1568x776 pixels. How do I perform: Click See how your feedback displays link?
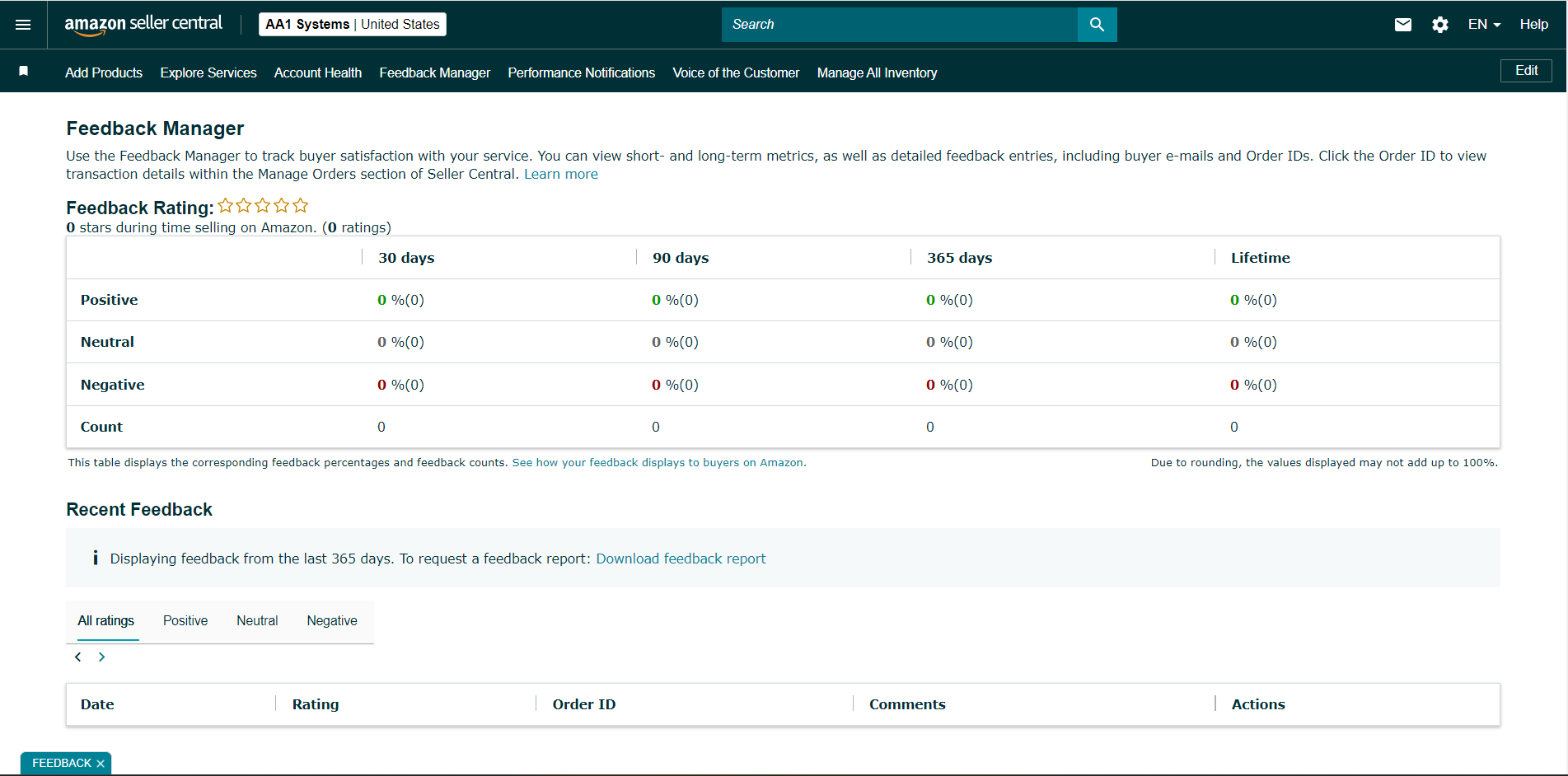(658, 463)
